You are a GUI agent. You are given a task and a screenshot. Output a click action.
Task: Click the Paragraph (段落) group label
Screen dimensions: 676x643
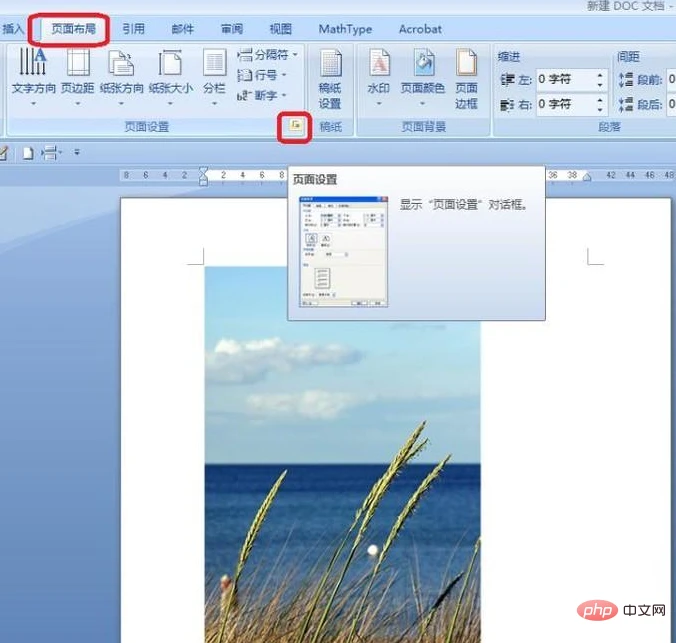609,127
